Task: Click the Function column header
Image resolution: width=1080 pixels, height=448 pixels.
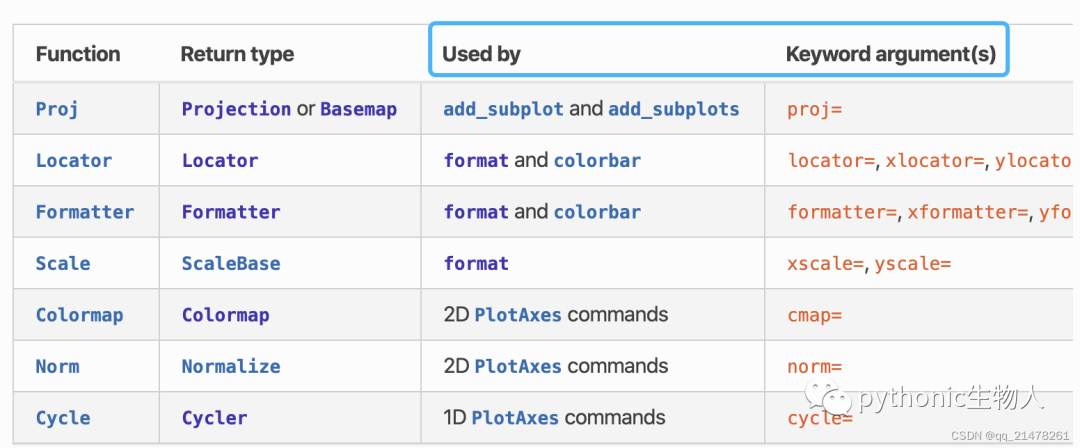Action: click(78, 54)
